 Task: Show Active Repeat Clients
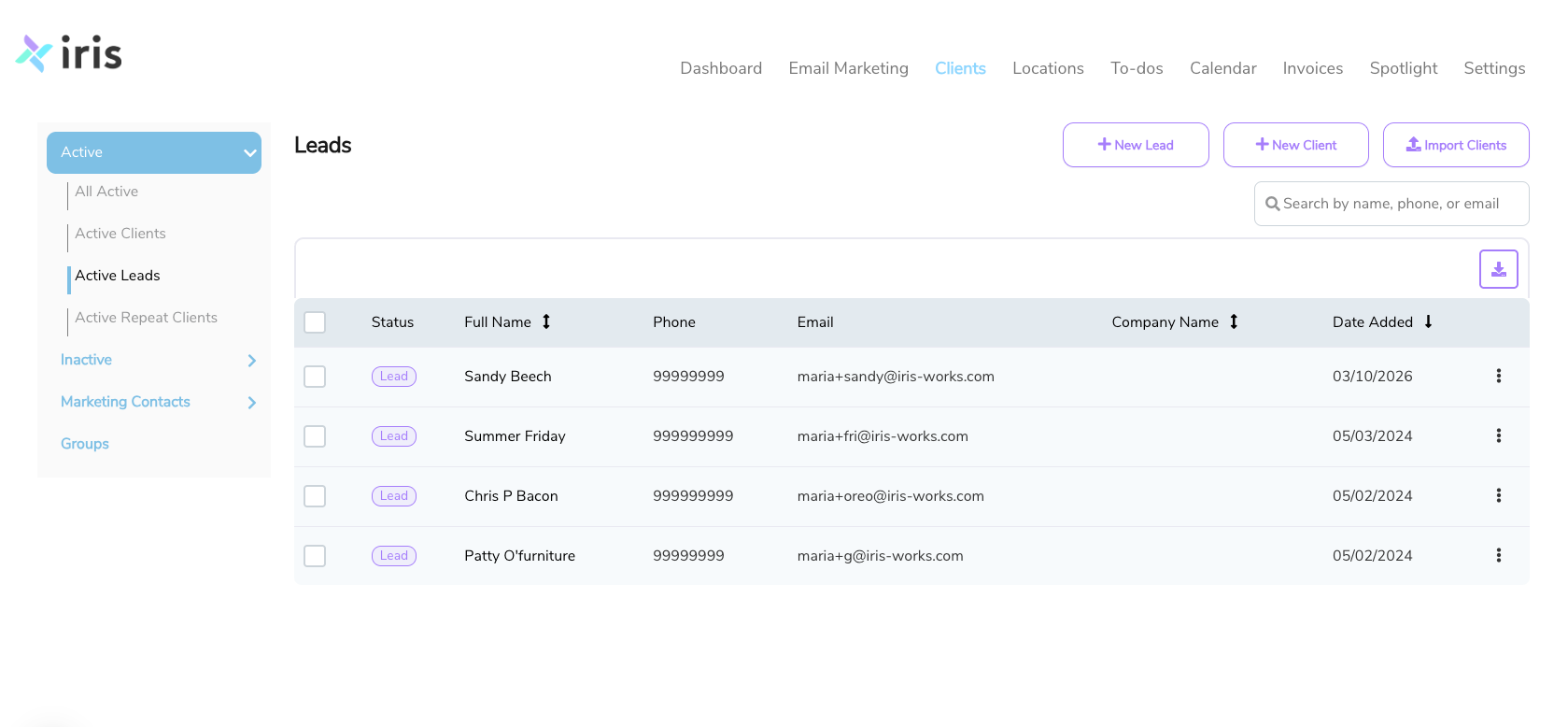146,318
